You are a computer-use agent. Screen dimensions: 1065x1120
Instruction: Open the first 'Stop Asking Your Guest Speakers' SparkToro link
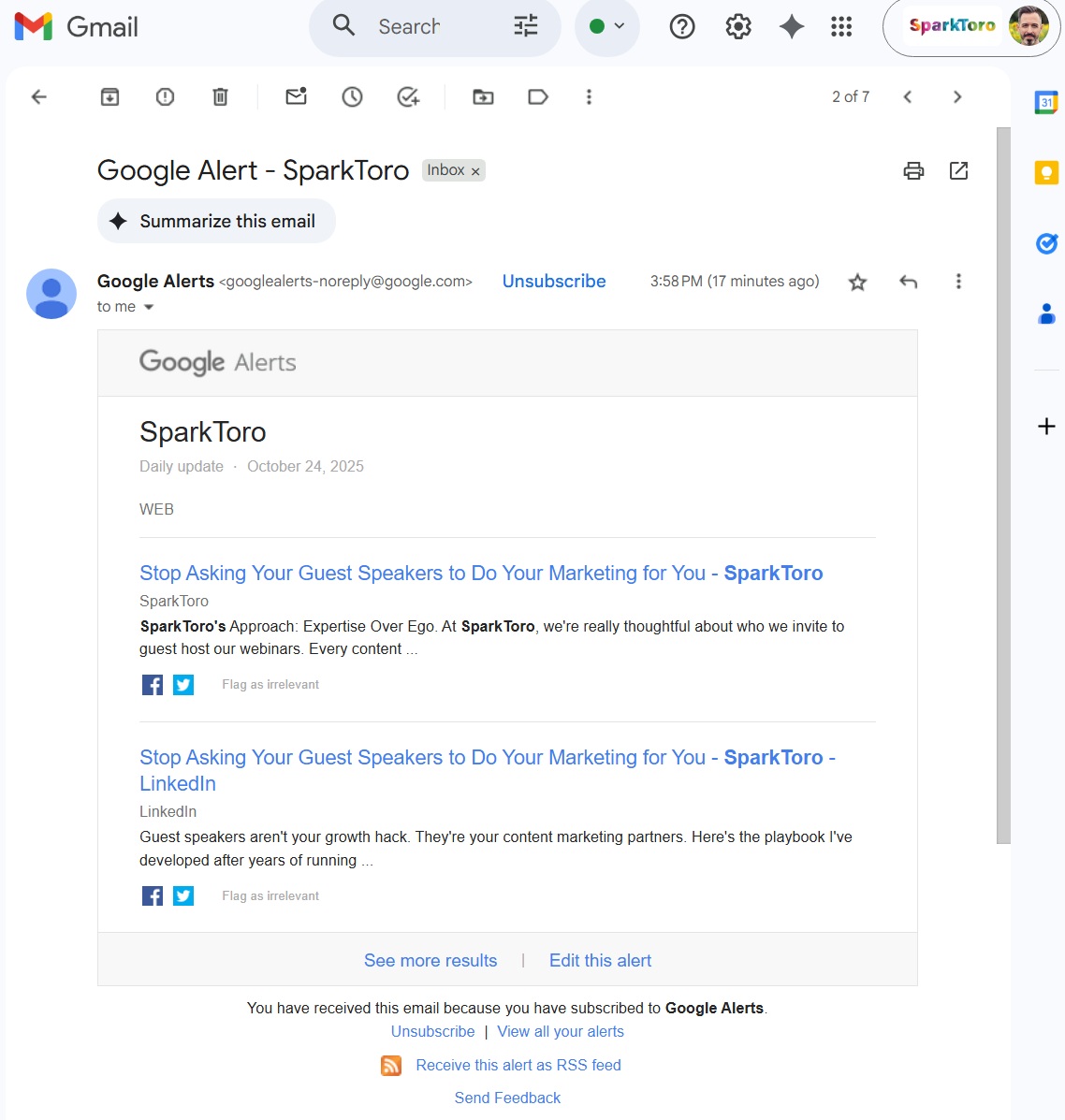(481, 573)
